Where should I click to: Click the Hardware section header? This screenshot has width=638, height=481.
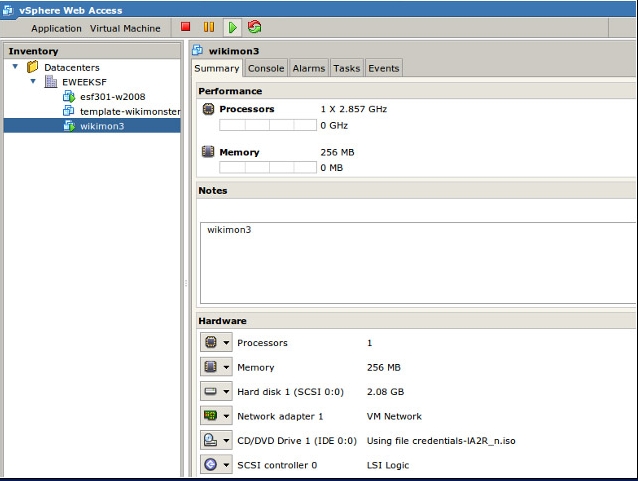point(416,321)
